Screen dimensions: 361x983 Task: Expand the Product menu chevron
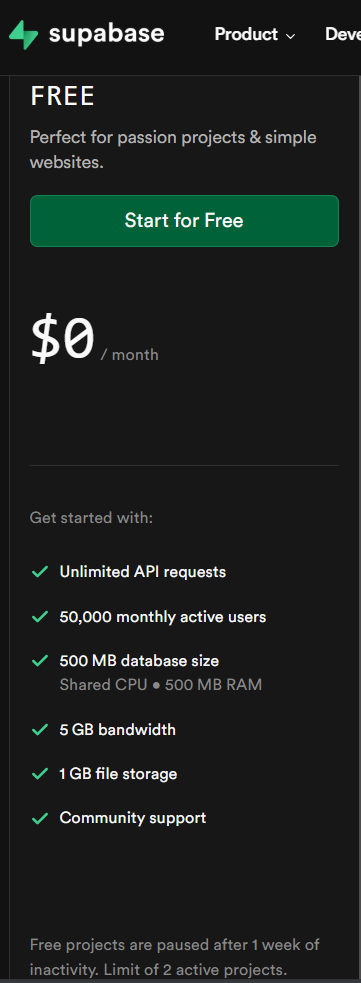click(x=290, y=36)
